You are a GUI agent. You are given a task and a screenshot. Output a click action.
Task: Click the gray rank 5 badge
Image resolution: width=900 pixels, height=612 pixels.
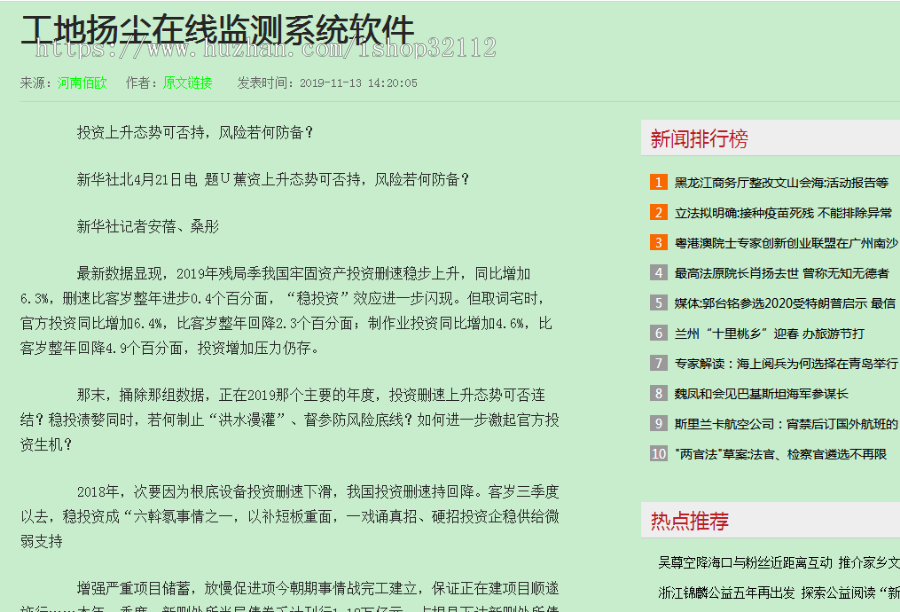click(657, 303)
